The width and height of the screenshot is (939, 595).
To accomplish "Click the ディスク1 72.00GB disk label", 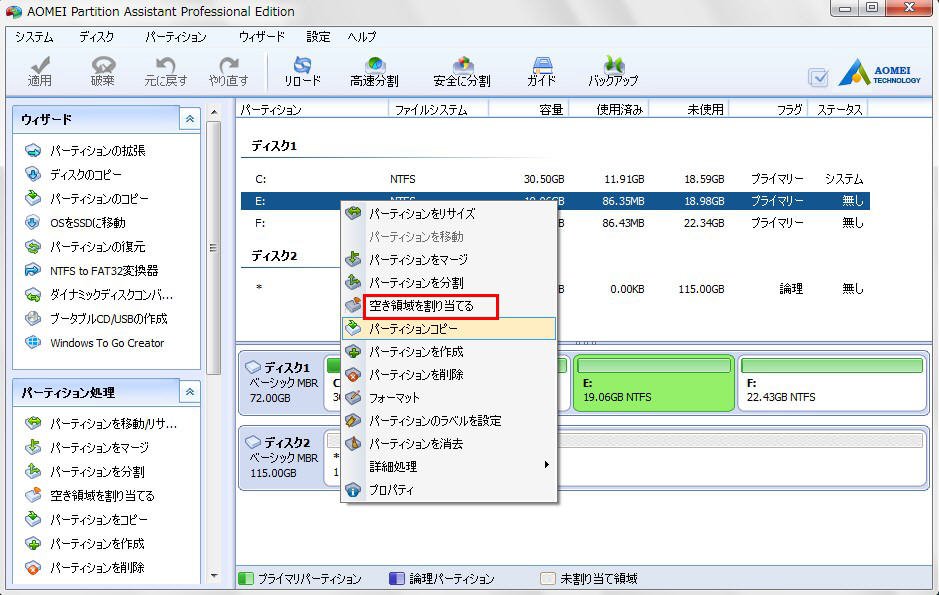I will coord(282,382).
